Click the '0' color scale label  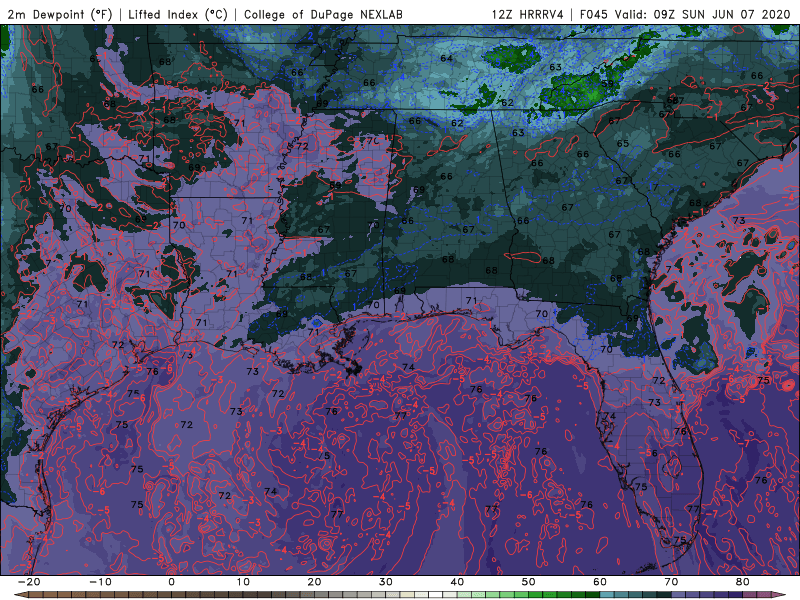(x=171, y=582)
